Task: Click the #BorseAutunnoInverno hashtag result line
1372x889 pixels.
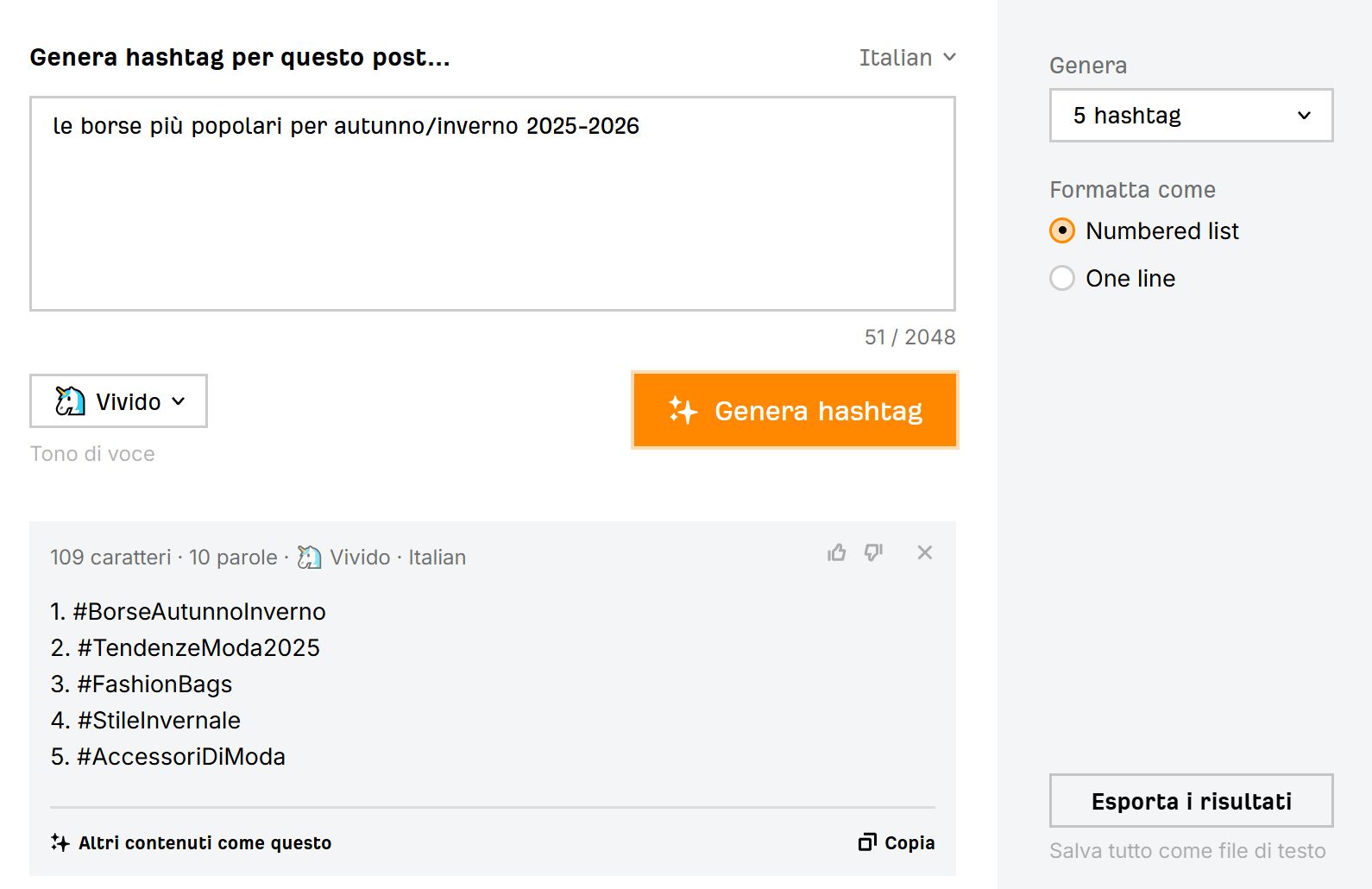Action: point(199,612)
